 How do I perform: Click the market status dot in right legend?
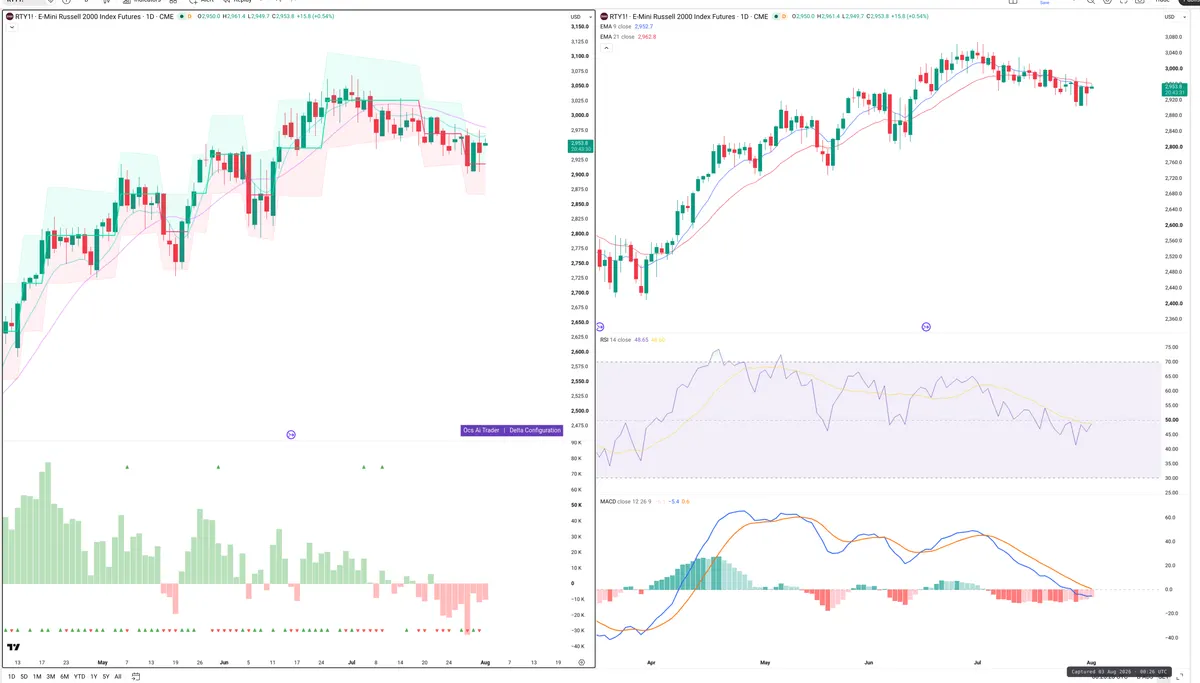(775, 17)
